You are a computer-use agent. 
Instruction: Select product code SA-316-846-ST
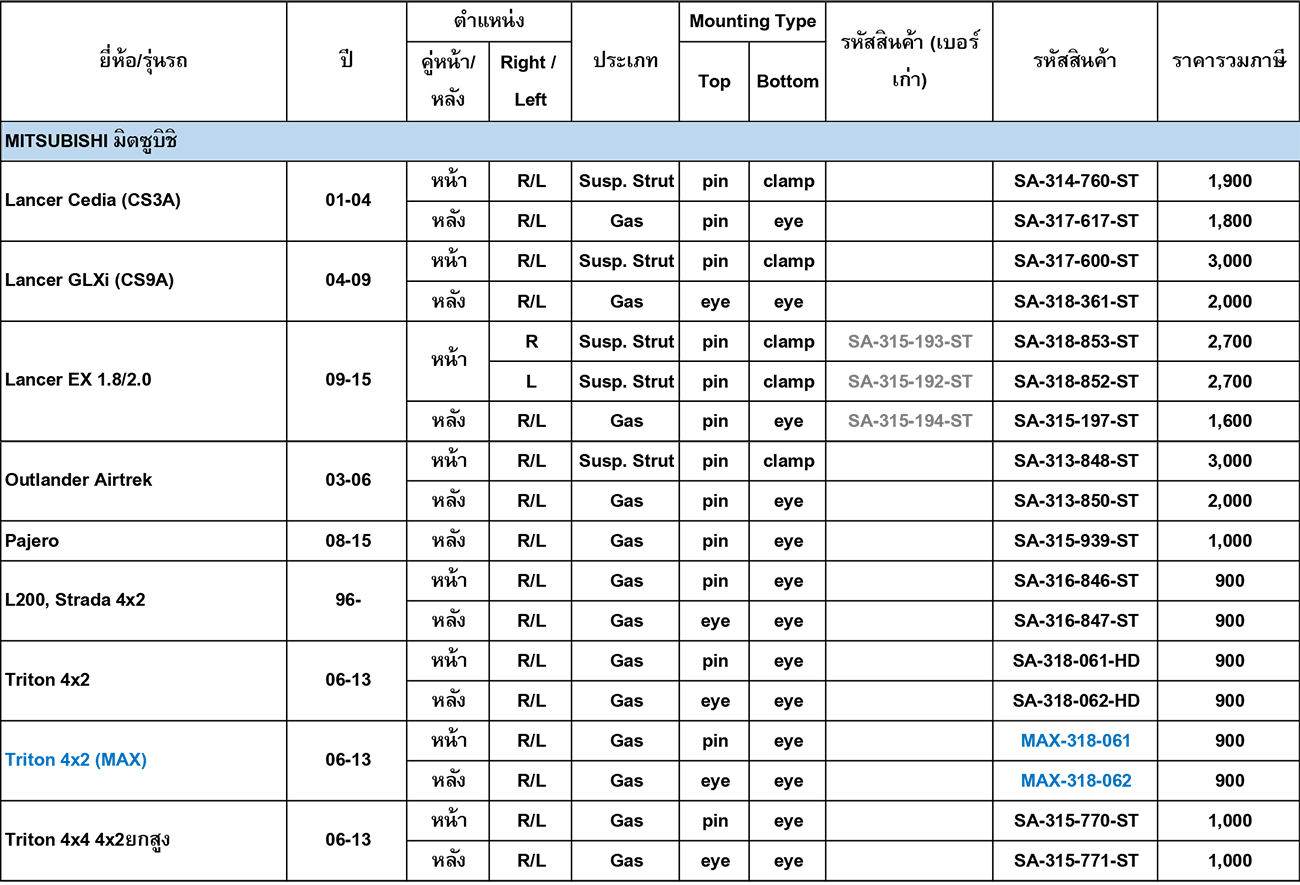point(1076,581)
